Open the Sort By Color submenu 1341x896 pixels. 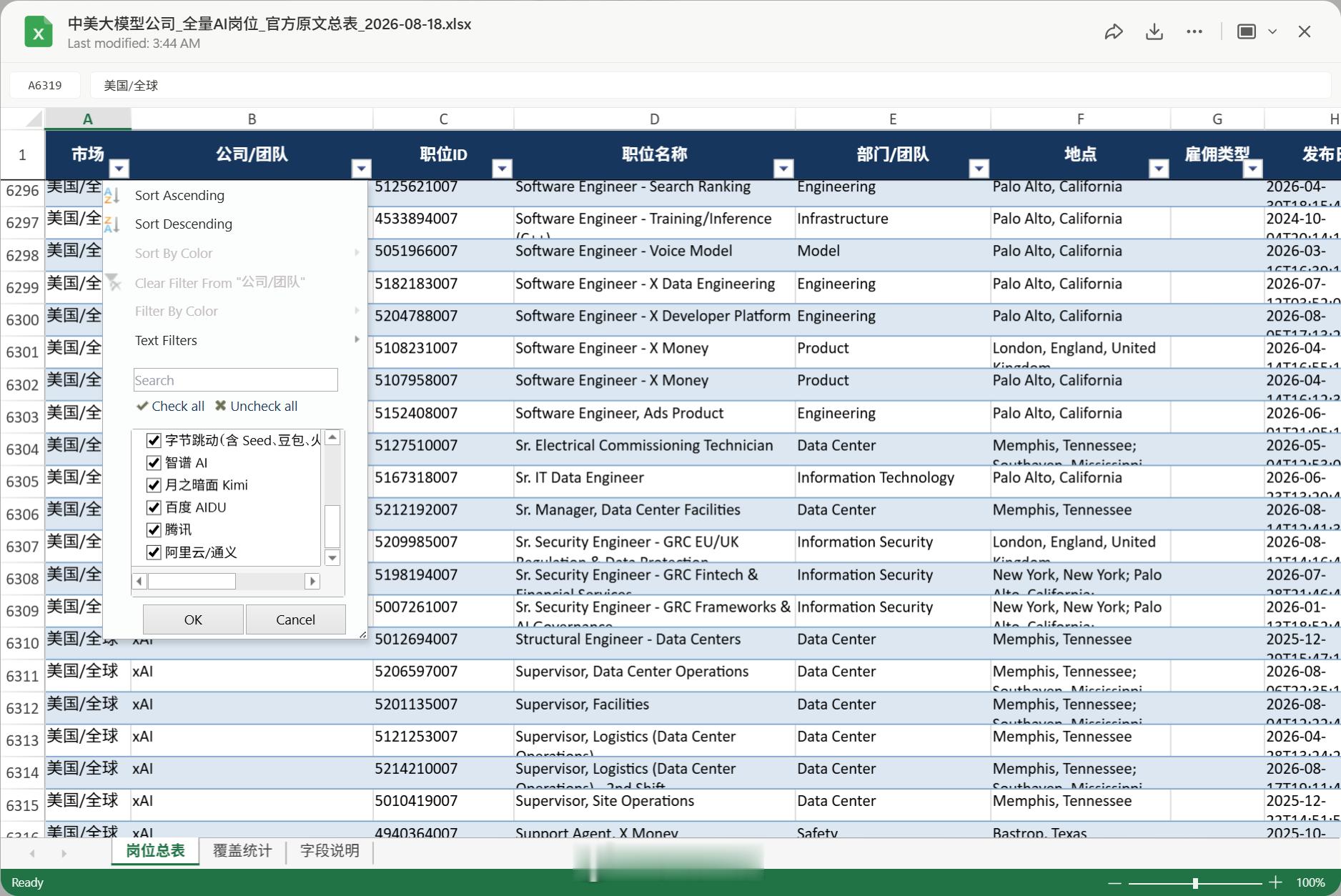234,253
